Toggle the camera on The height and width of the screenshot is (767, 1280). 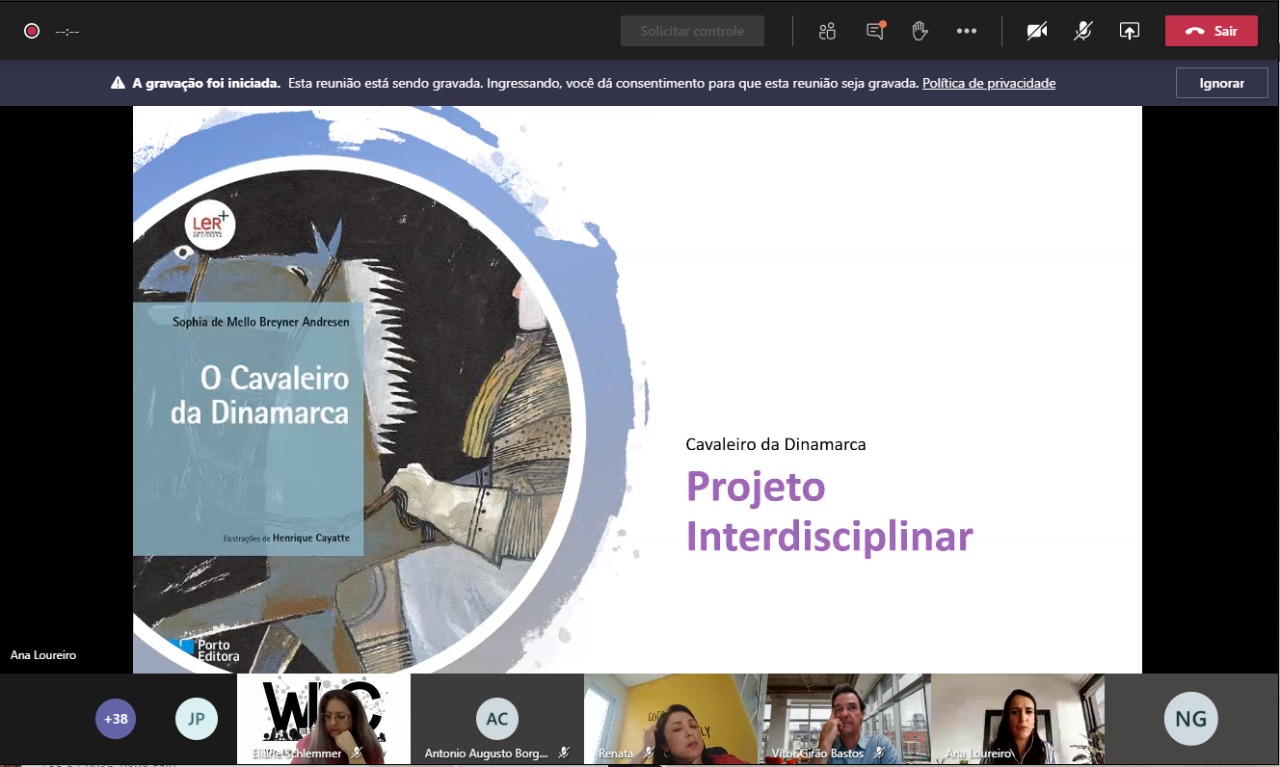(x=1037, y=31)
